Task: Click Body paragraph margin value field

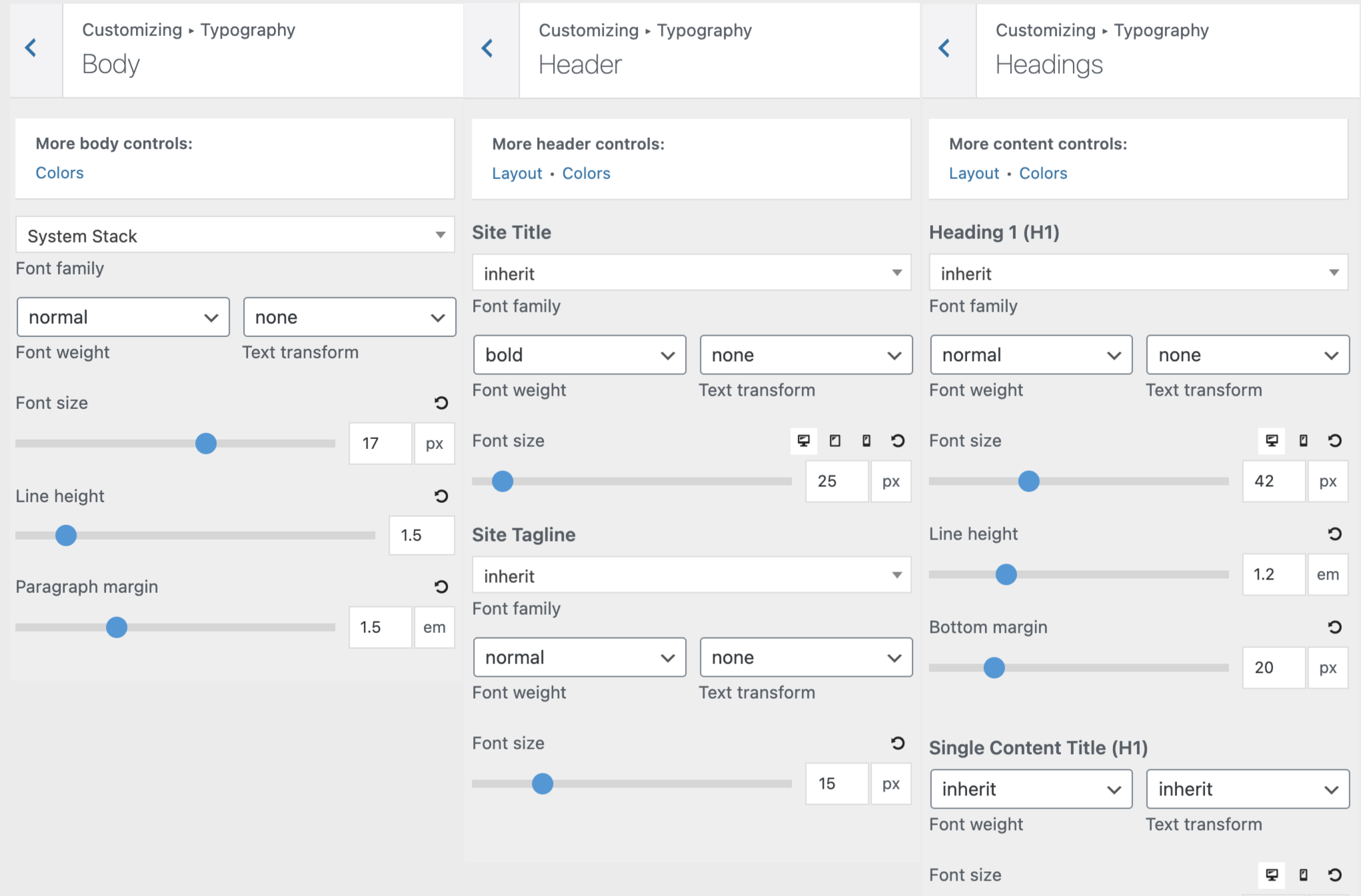Action: 381,628
